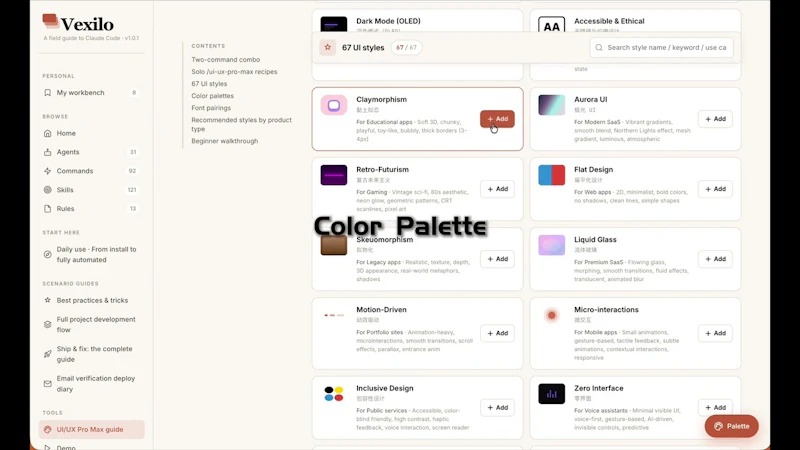
Task: Click Ship & fix rocket icon
Action: tap(47, 354)
